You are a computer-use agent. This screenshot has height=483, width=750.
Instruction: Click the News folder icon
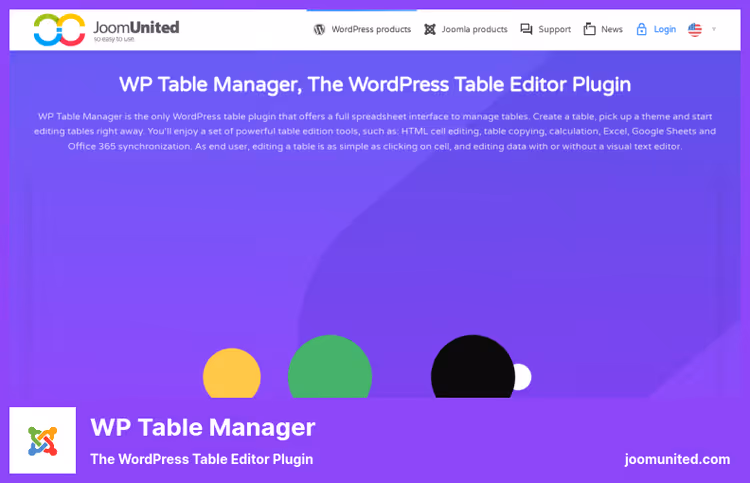pyautogui.click(x=589, y=29)
